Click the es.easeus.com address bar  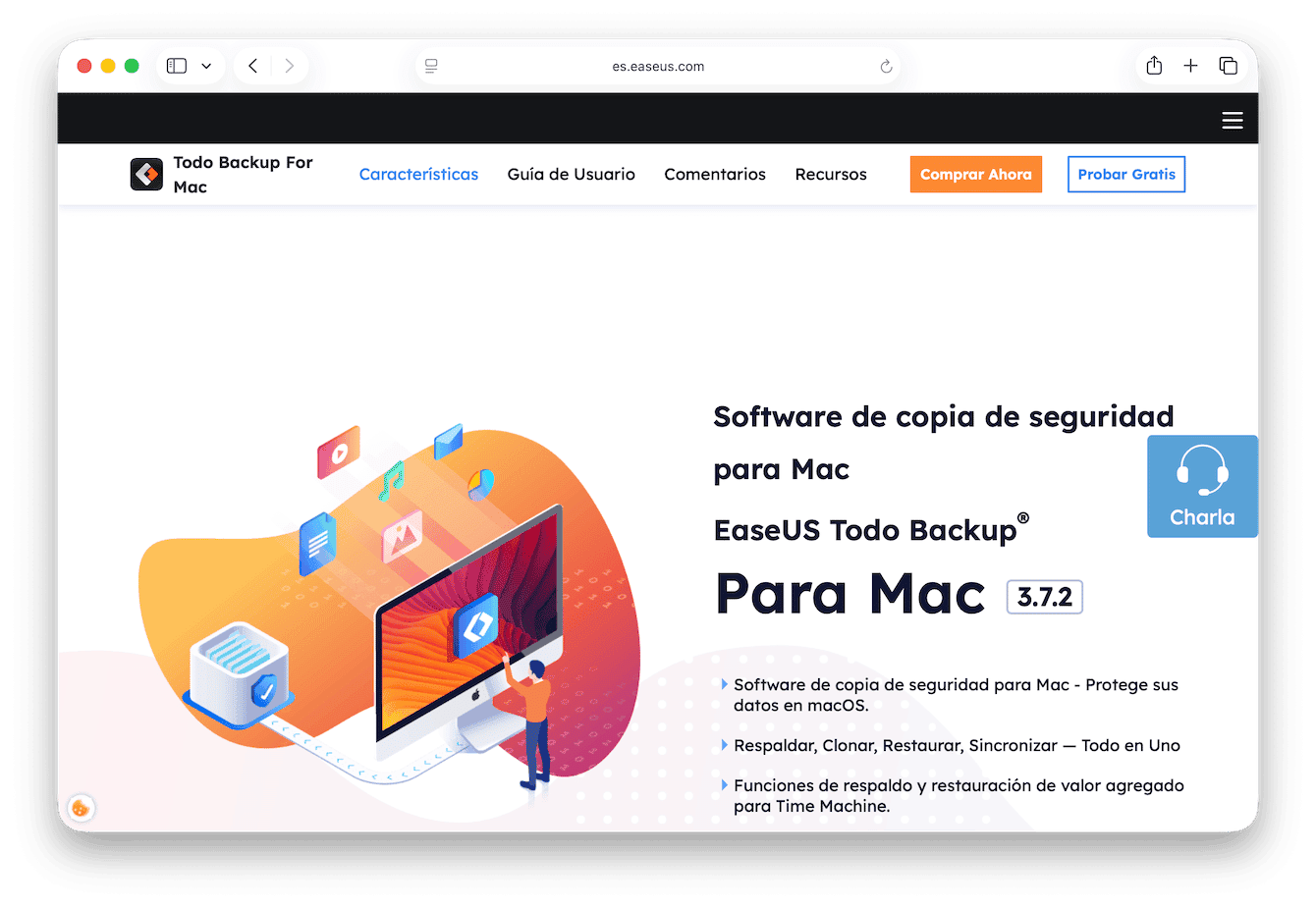coord(658,66)
